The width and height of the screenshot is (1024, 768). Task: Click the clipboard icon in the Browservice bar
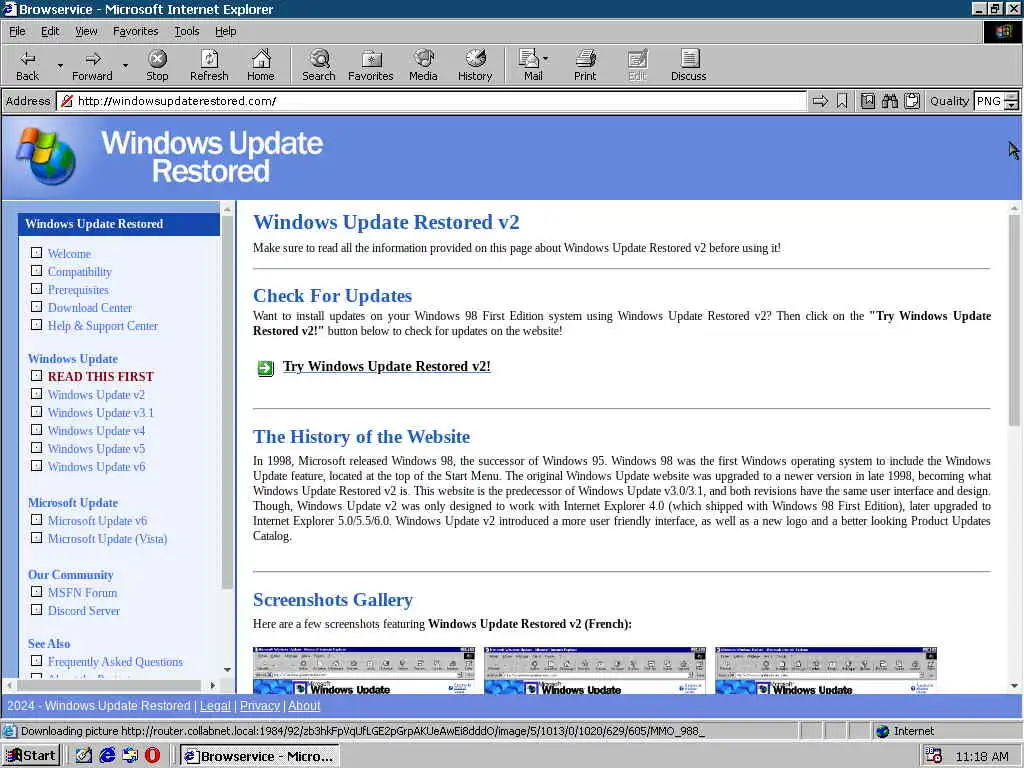click(x=912, y=101)
